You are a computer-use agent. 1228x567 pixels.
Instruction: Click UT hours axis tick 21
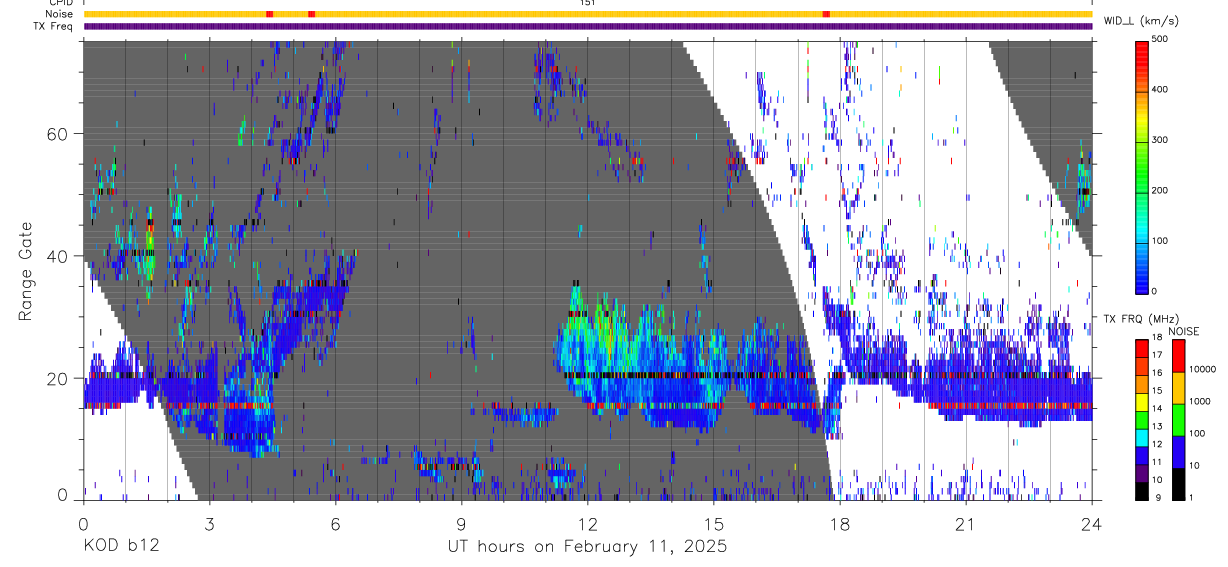pos(966,524)
